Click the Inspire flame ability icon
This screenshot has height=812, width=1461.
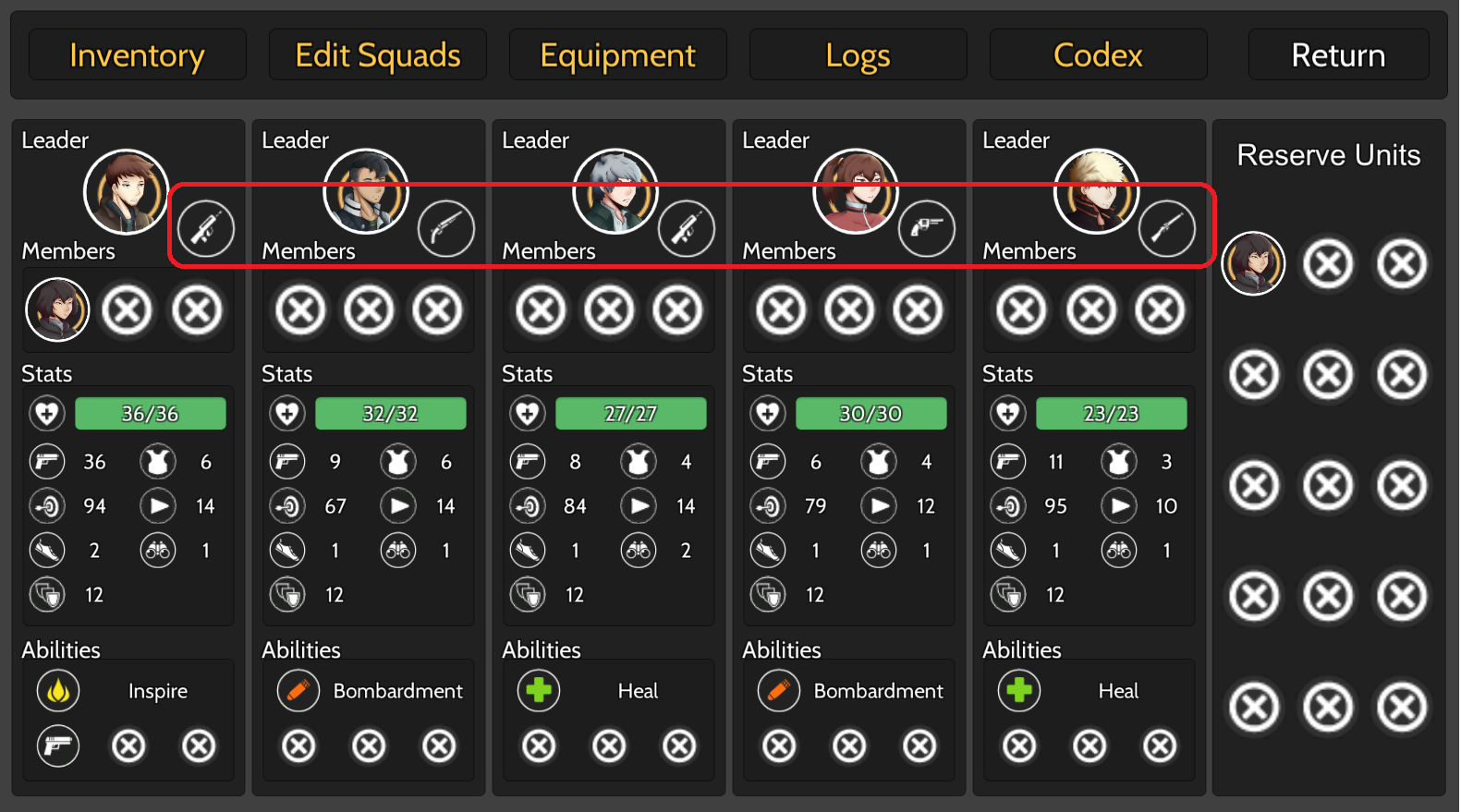(x=58, y=691)
